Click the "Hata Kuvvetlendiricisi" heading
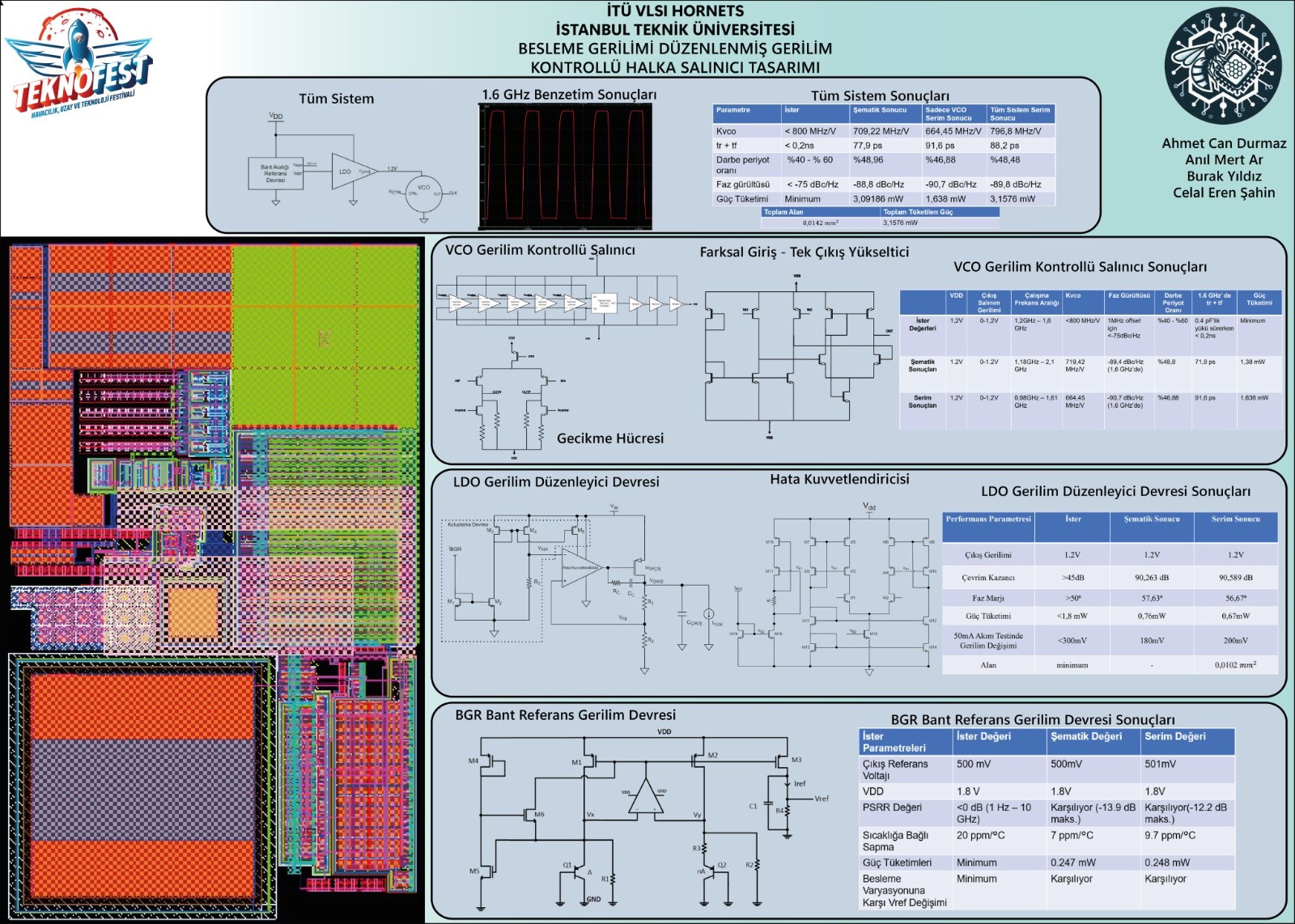Screen dimensions: 1295x924 839,479
